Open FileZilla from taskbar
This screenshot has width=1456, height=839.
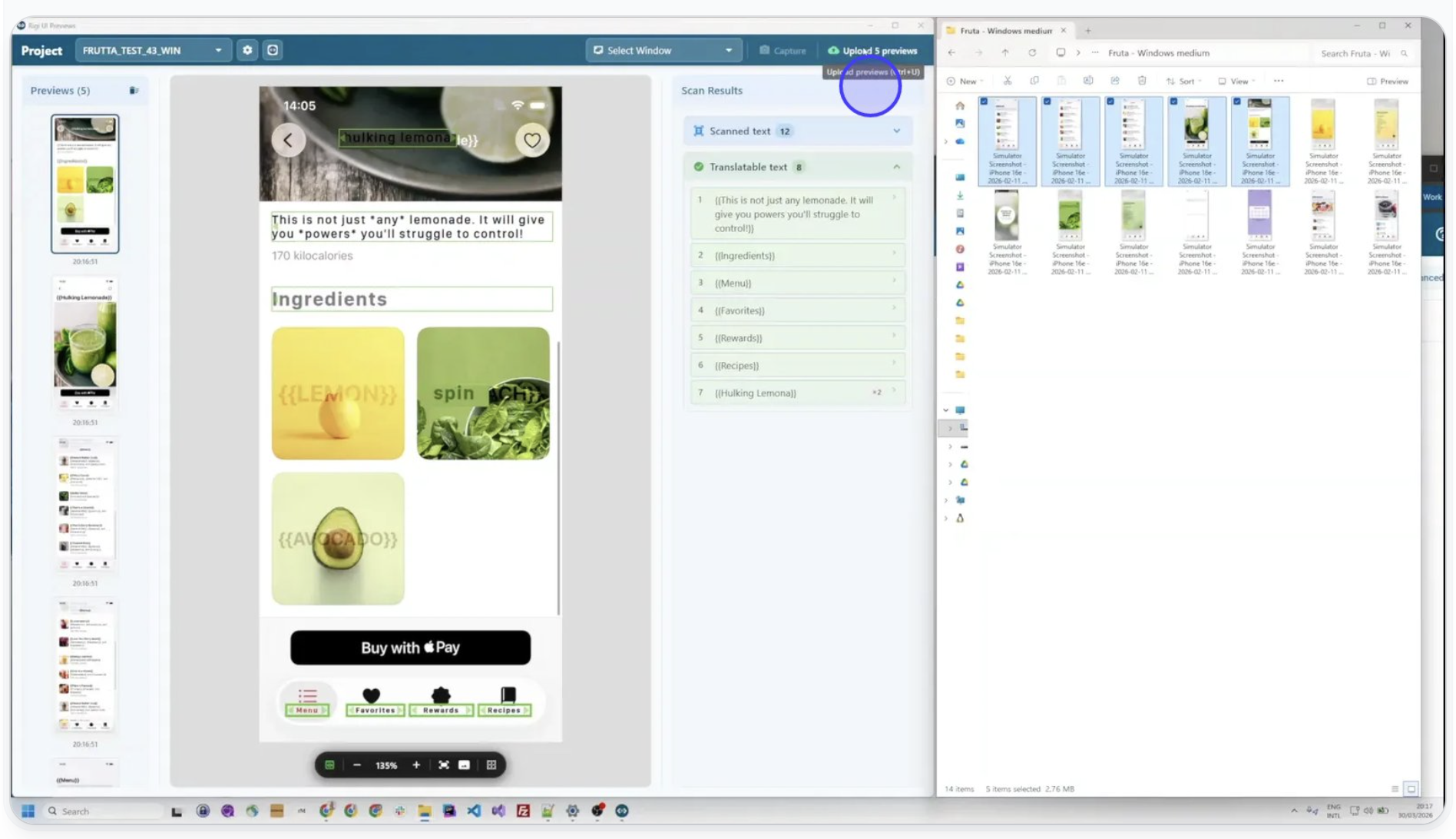523,811
